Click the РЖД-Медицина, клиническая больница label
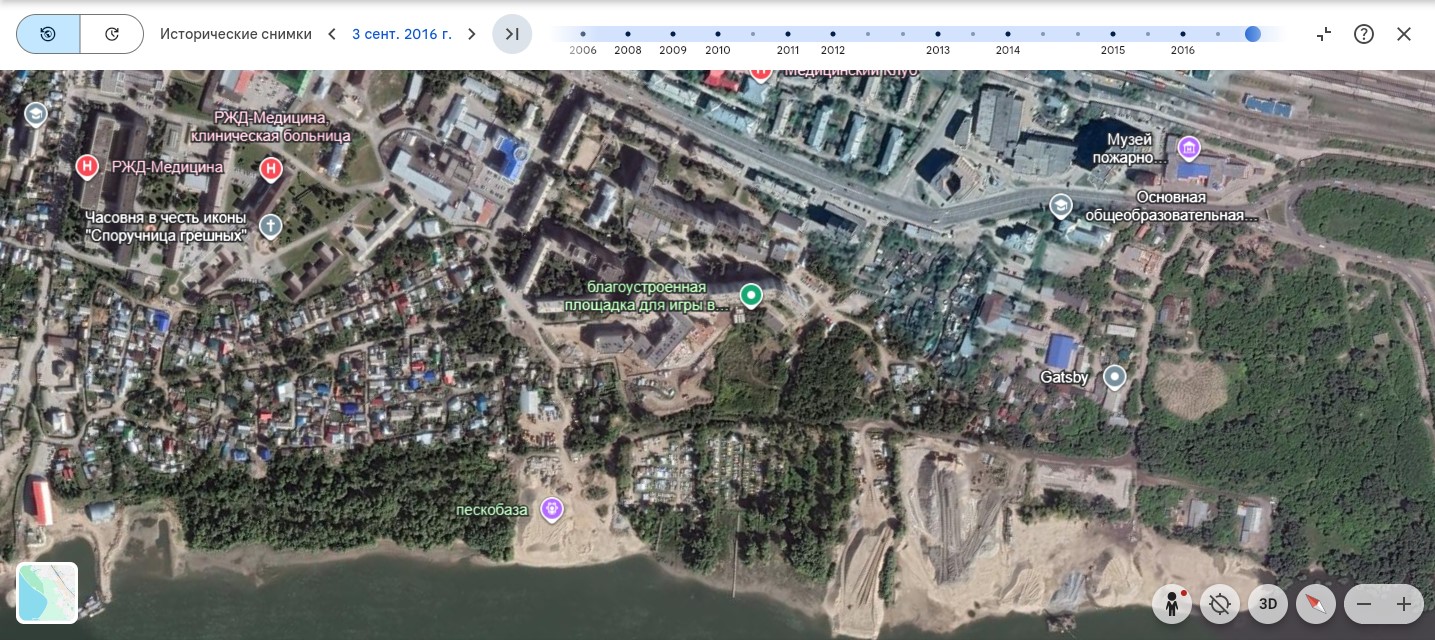The height and width of the screenshot is (640, 1435). (270, 126)
